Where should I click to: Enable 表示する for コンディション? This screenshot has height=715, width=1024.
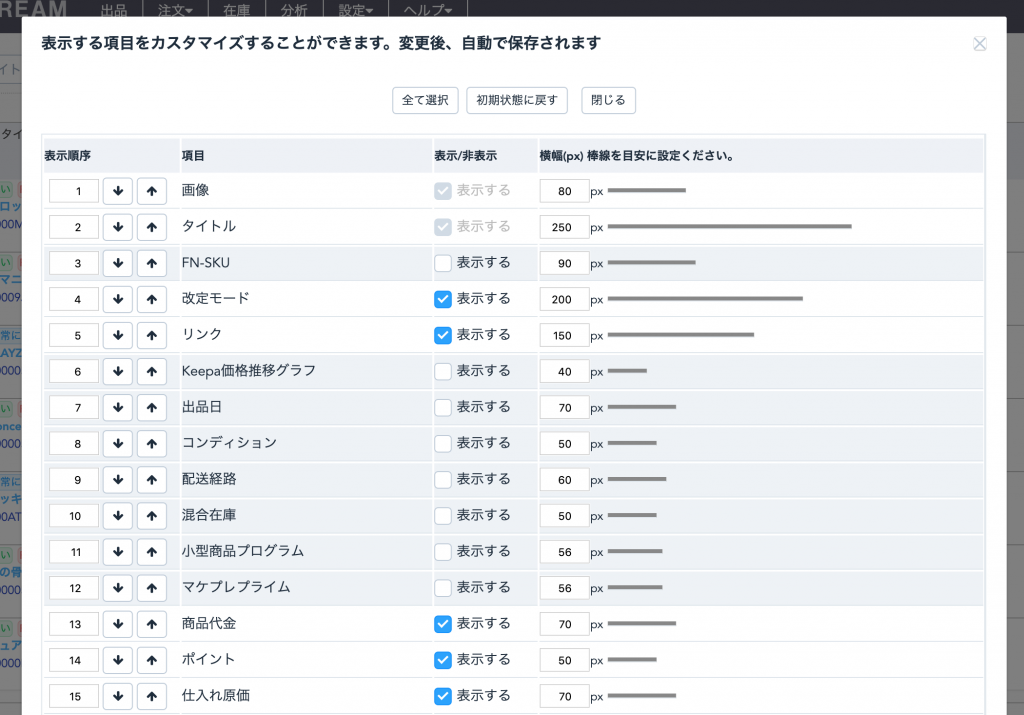click(x=443, y=443)
